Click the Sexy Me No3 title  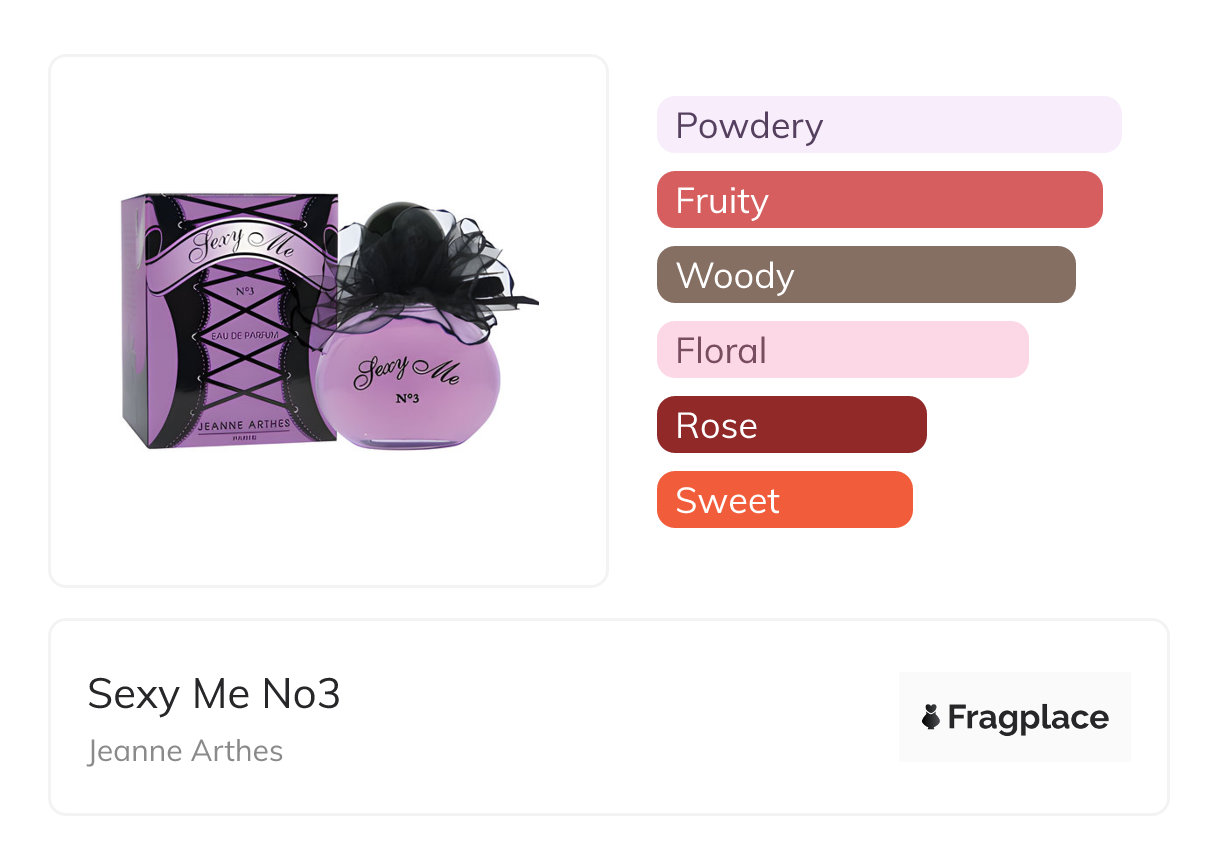(214, 694)
